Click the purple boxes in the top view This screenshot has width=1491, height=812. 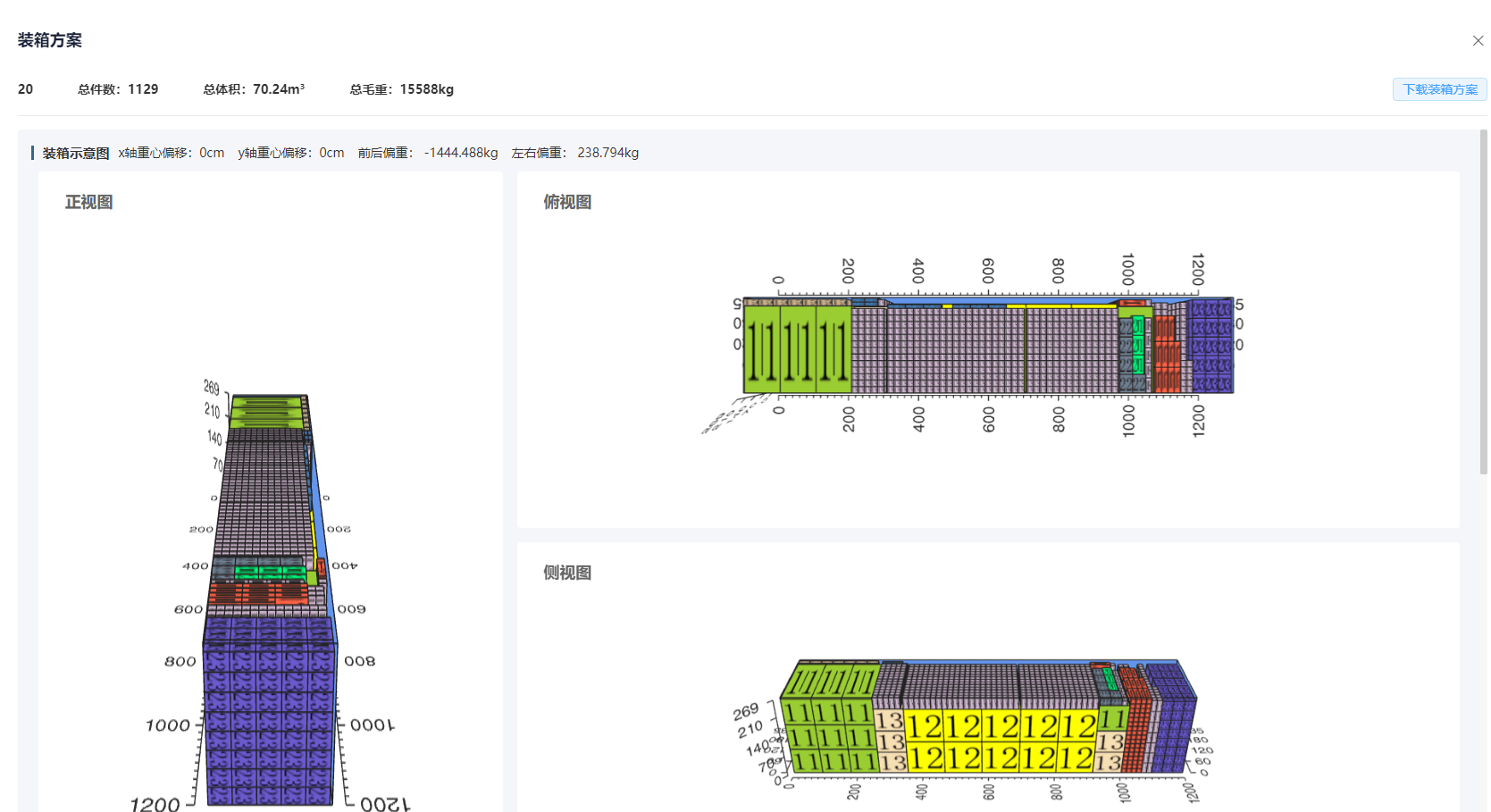tap(1211, 347)
